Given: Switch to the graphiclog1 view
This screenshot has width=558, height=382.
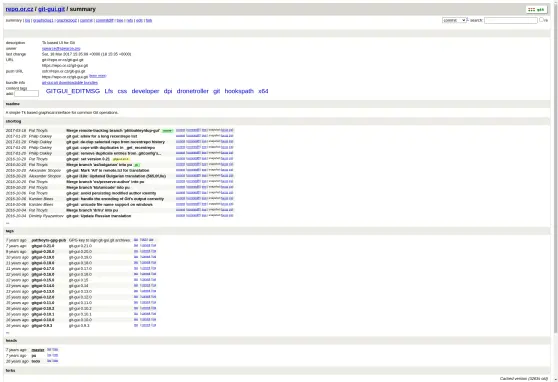Looking at the screenshot, I should pyautogui.click(x=43, y=21).
